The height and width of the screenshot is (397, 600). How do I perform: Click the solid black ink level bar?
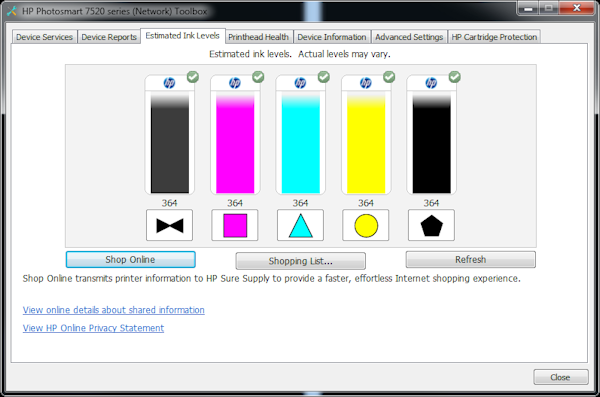tap(432, 143)
